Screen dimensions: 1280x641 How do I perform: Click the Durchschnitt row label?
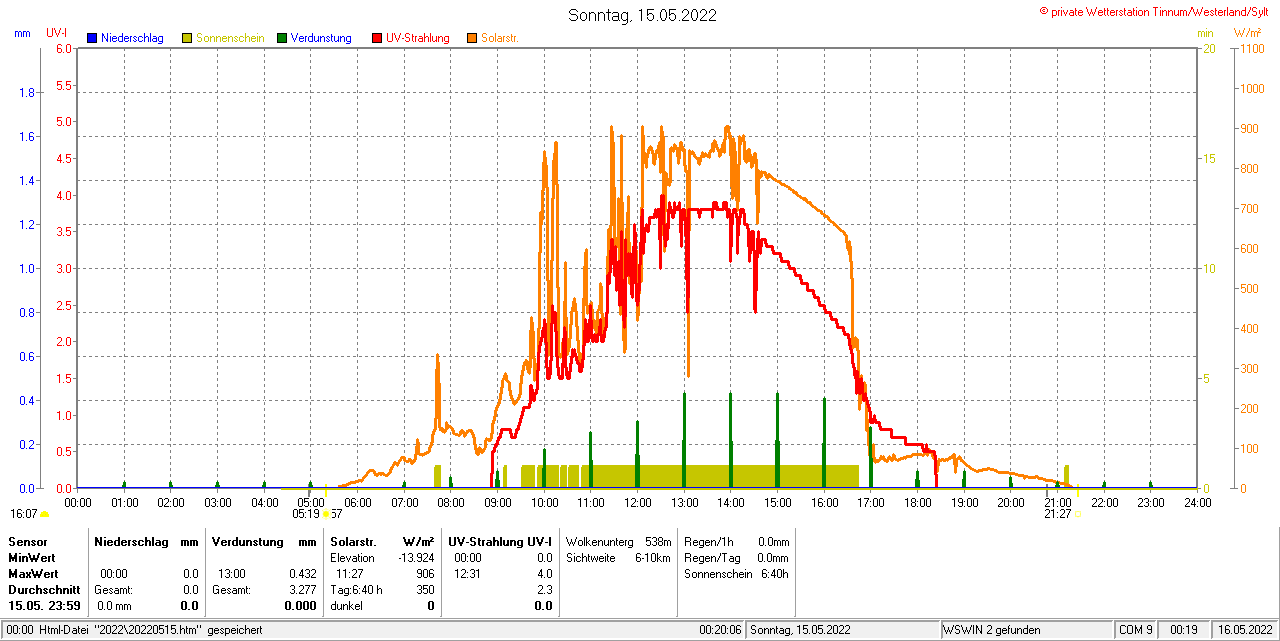pos(44,590)
